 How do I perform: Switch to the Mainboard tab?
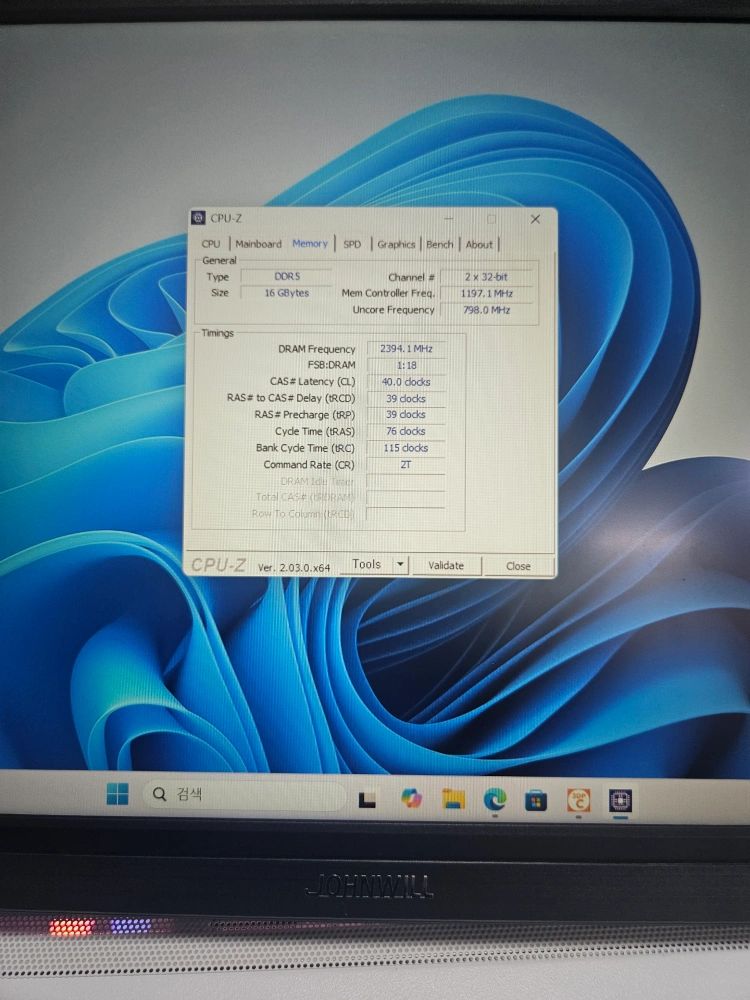(x=258, y=244)
